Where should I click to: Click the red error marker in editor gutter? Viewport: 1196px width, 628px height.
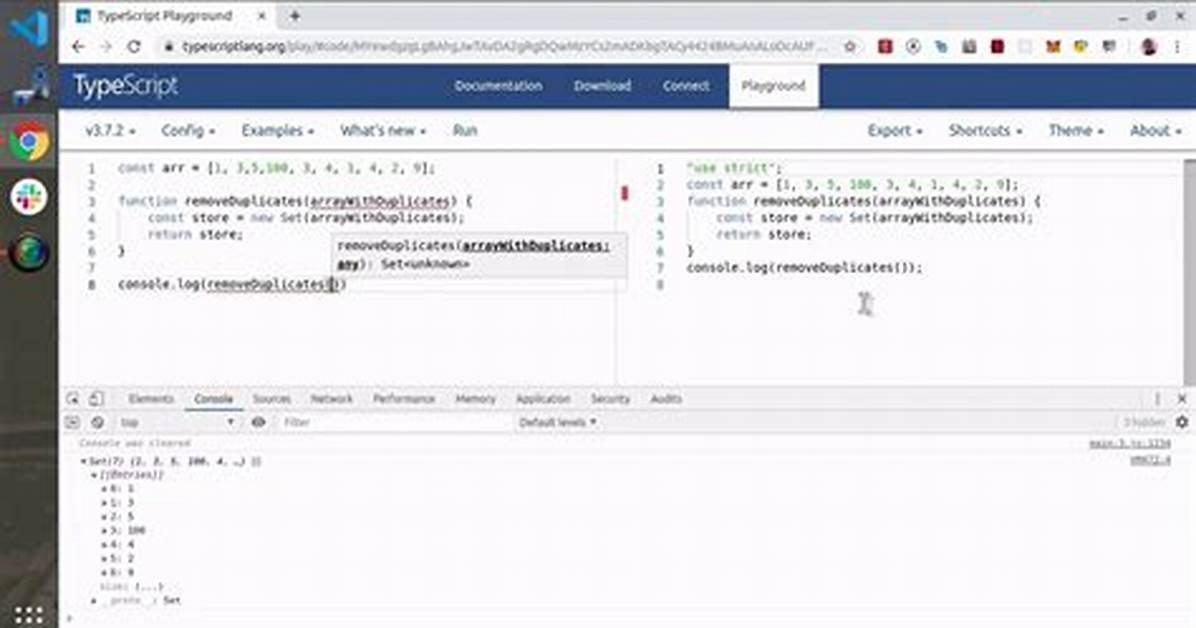click(x=625, y=193)
